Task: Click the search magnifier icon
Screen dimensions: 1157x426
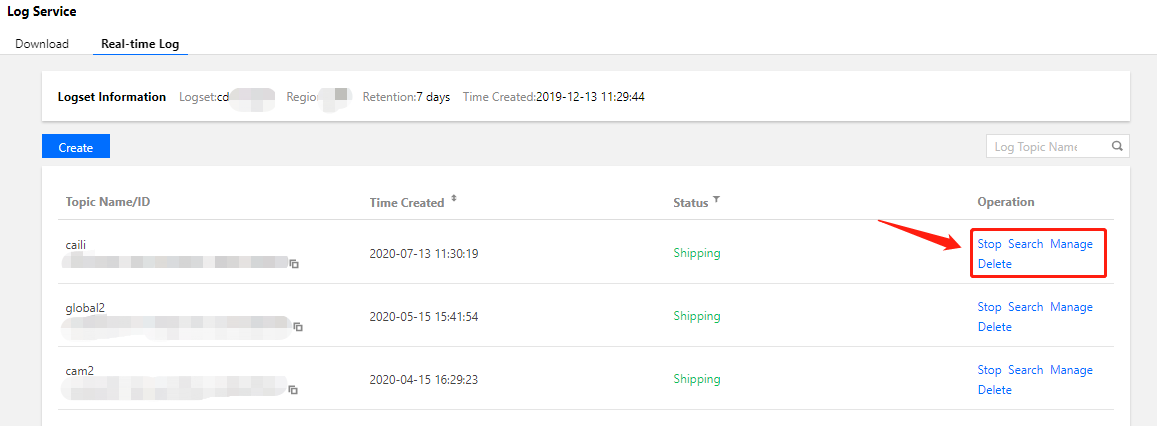Action: point(1117,146)
